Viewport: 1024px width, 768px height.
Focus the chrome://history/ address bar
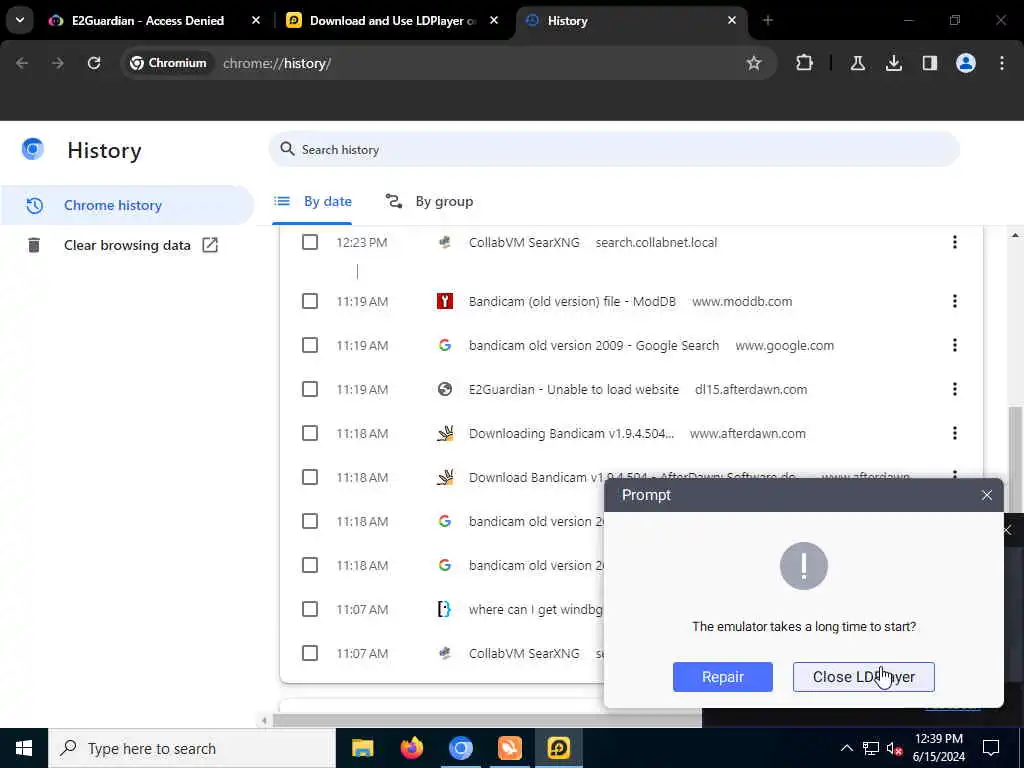[x=277, y=63]
